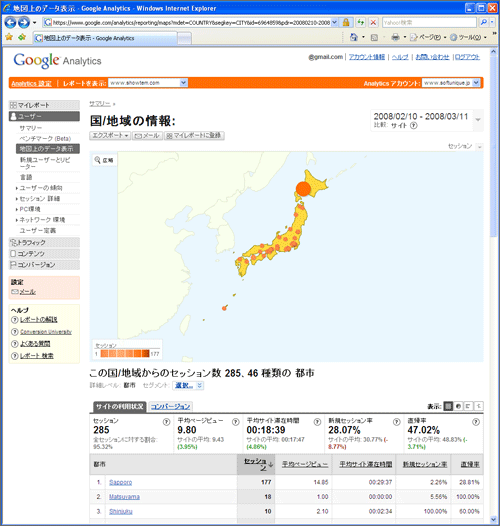Click the Sapporo city link
Image resolution: width=500 pixels, height=526 pixels.
pos(120,482)
